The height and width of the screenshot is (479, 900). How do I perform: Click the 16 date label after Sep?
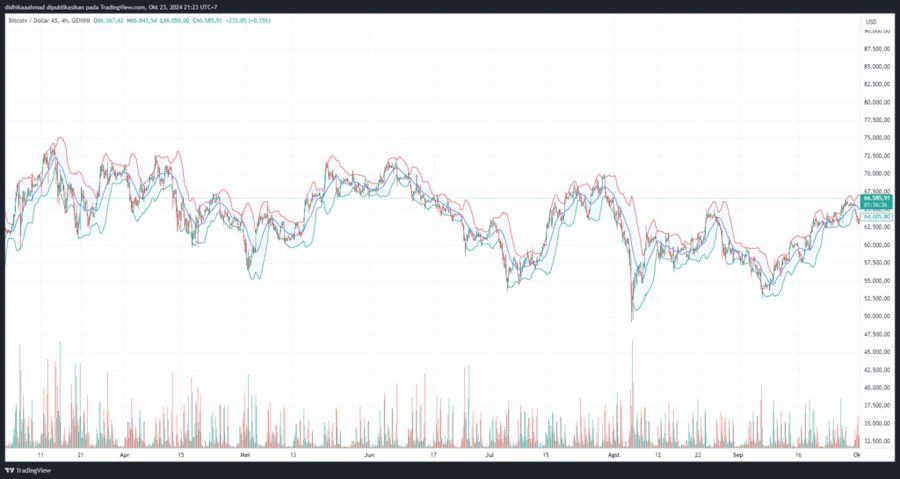[798, 455]
